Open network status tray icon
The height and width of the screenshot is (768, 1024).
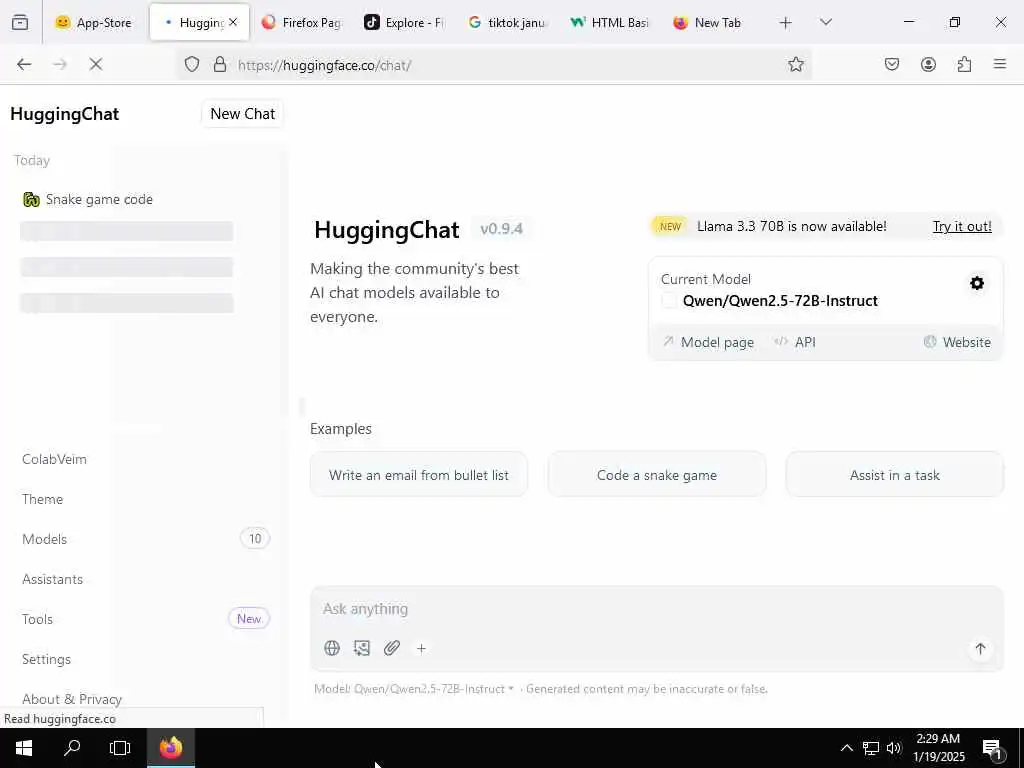click(x=871, y=748)
